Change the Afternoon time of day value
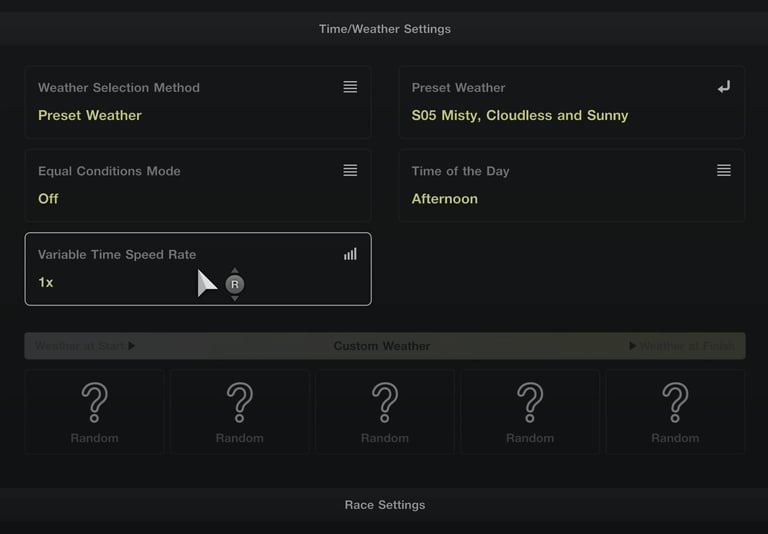The width and height of the screenshot is (768, 534). click(x=445, y=199)
